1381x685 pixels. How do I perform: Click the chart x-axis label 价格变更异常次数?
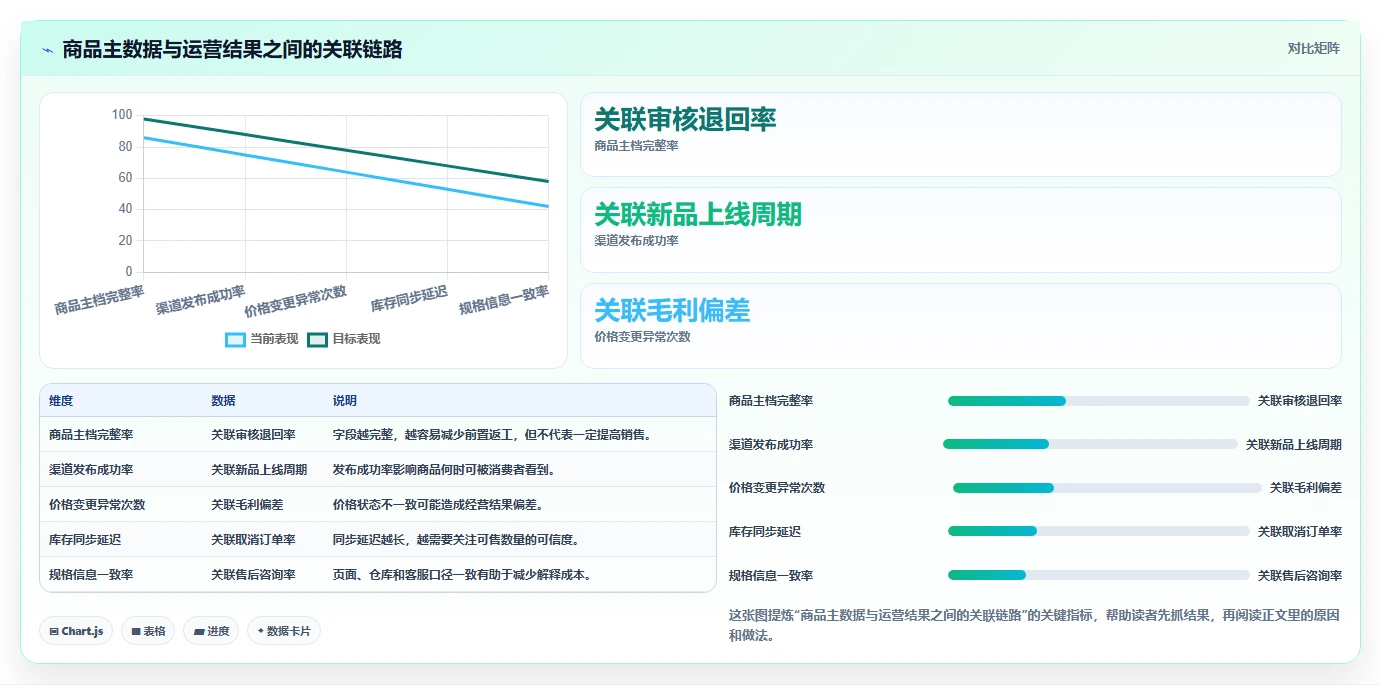pos(296,301)
